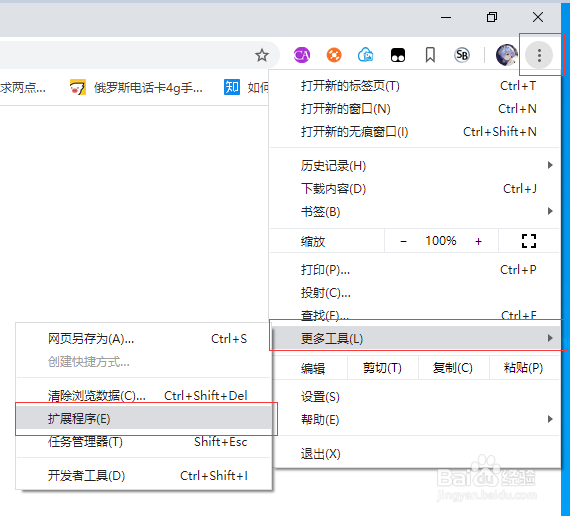This screenshot has height=516, width=570.
Task: Open the purple CA extension icon
Action: point(302,55)
